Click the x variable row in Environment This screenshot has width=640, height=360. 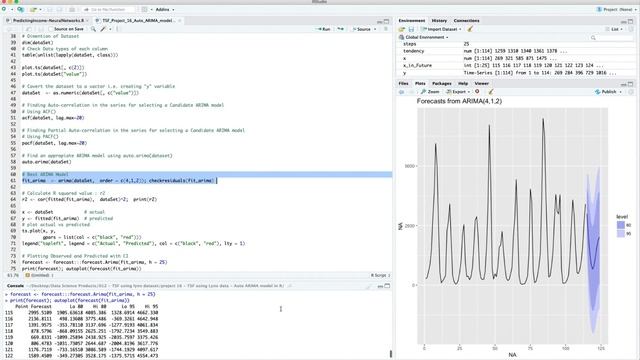pos(516,58)
